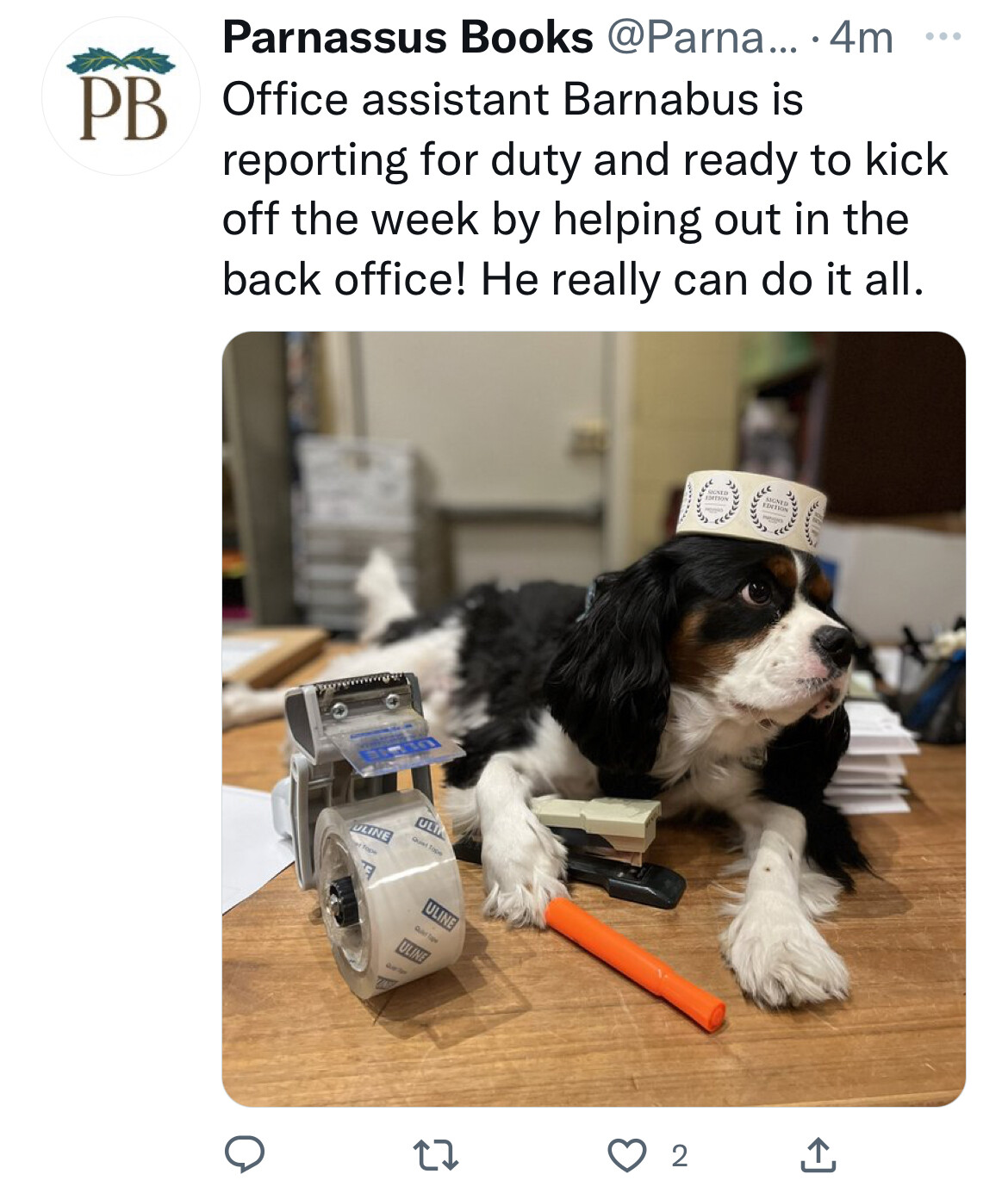
Task: Click the @Parna... username handle
Action: [702, 38]
